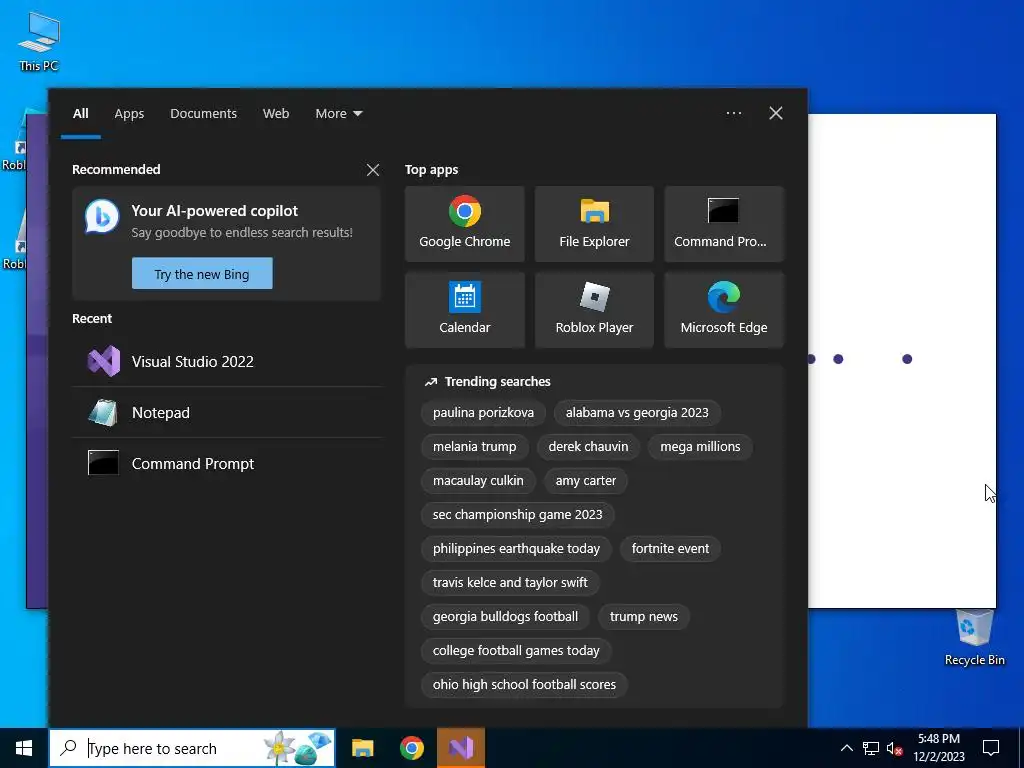Search trending ohio high school football scores

coord(524,684)
